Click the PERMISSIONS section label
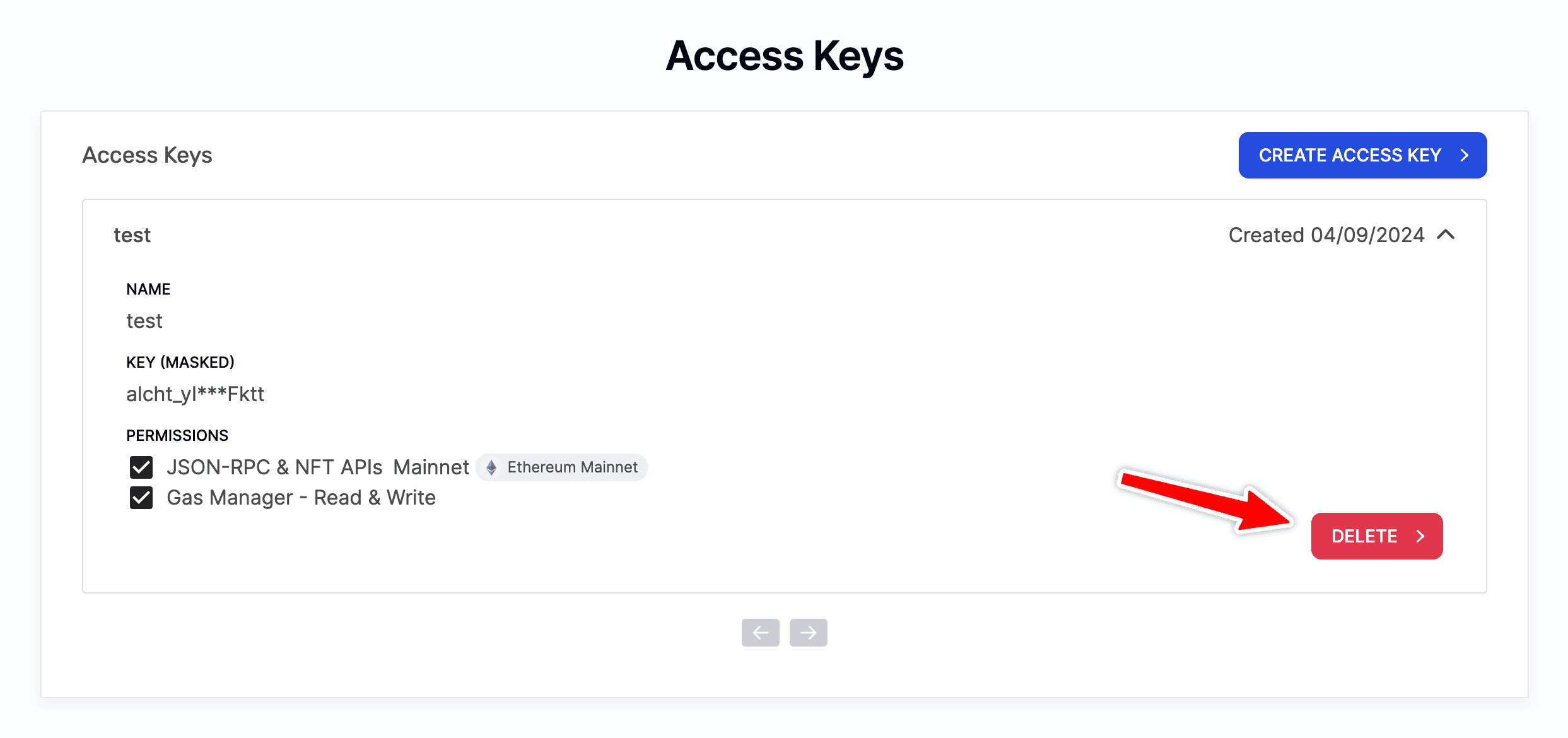This screenshot has width=1568, height=738. [177, 435]
